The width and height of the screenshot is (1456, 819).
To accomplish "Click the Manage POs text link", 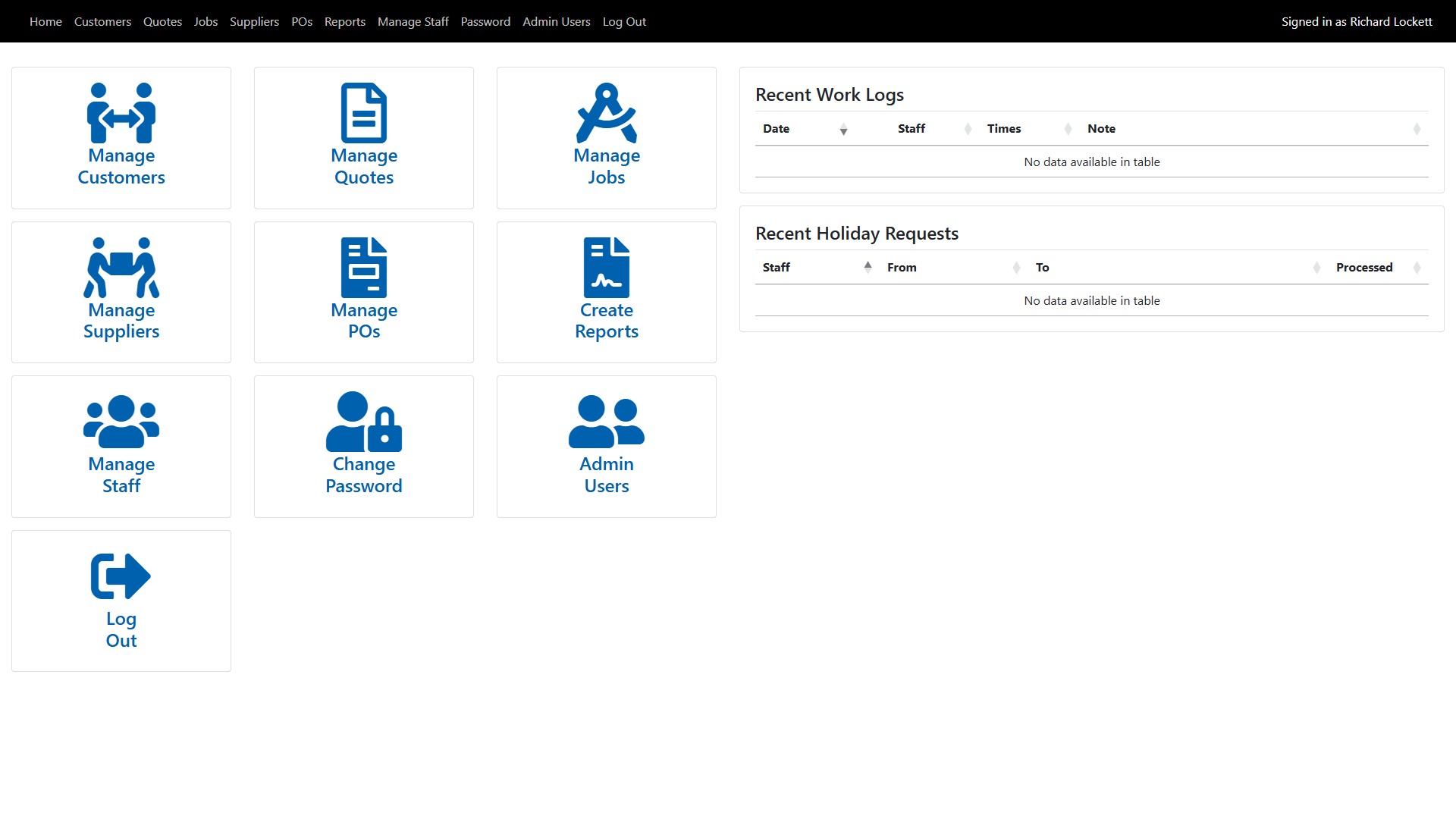I will pyautogui.click(x=364, y=321).
